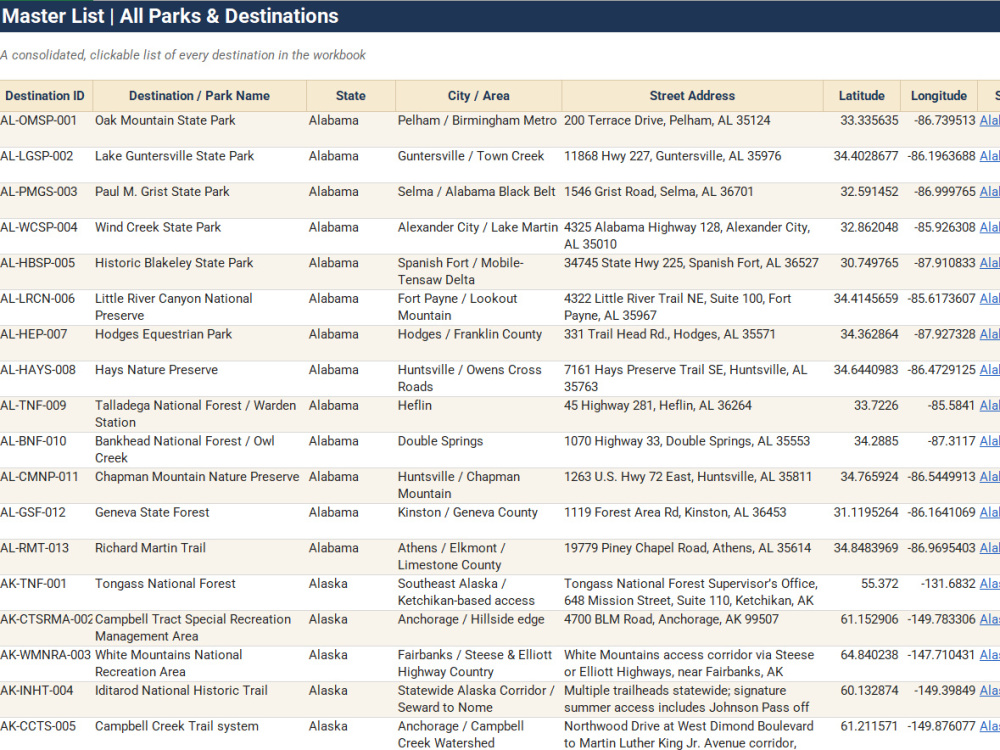Viewport: 1000px width, 750px height.
Task: Select Paul M. Grist State Park cell
Action: point(200,201)
